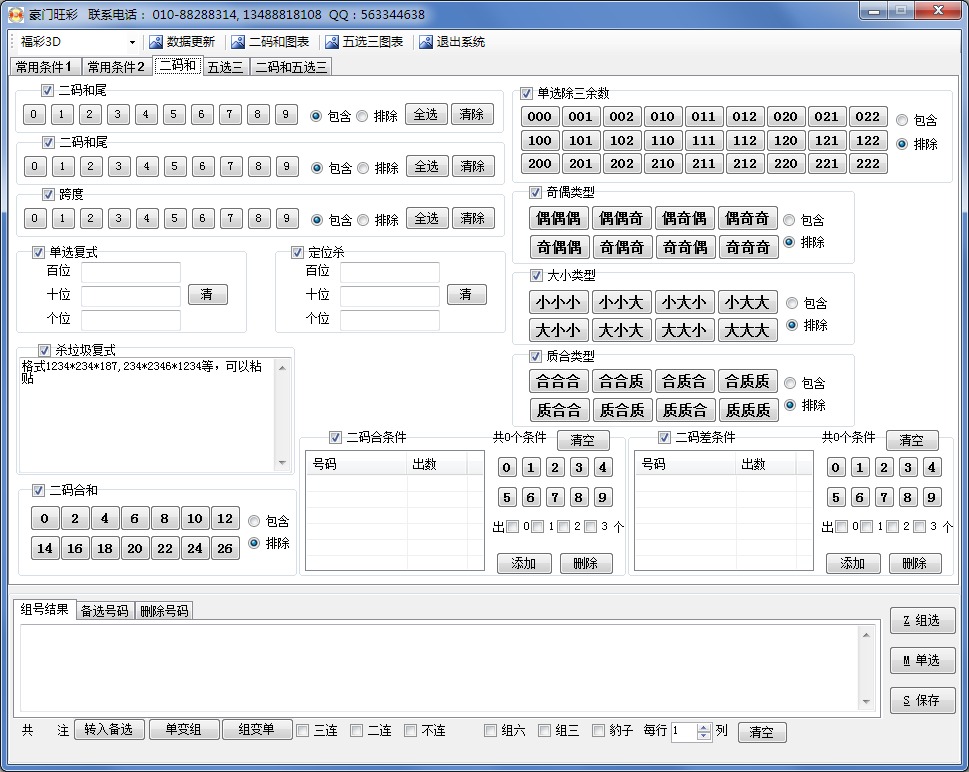Screen dimensions: 969x772
Task: Open the 五选三图表 chart icon
Action: point(332,42)
